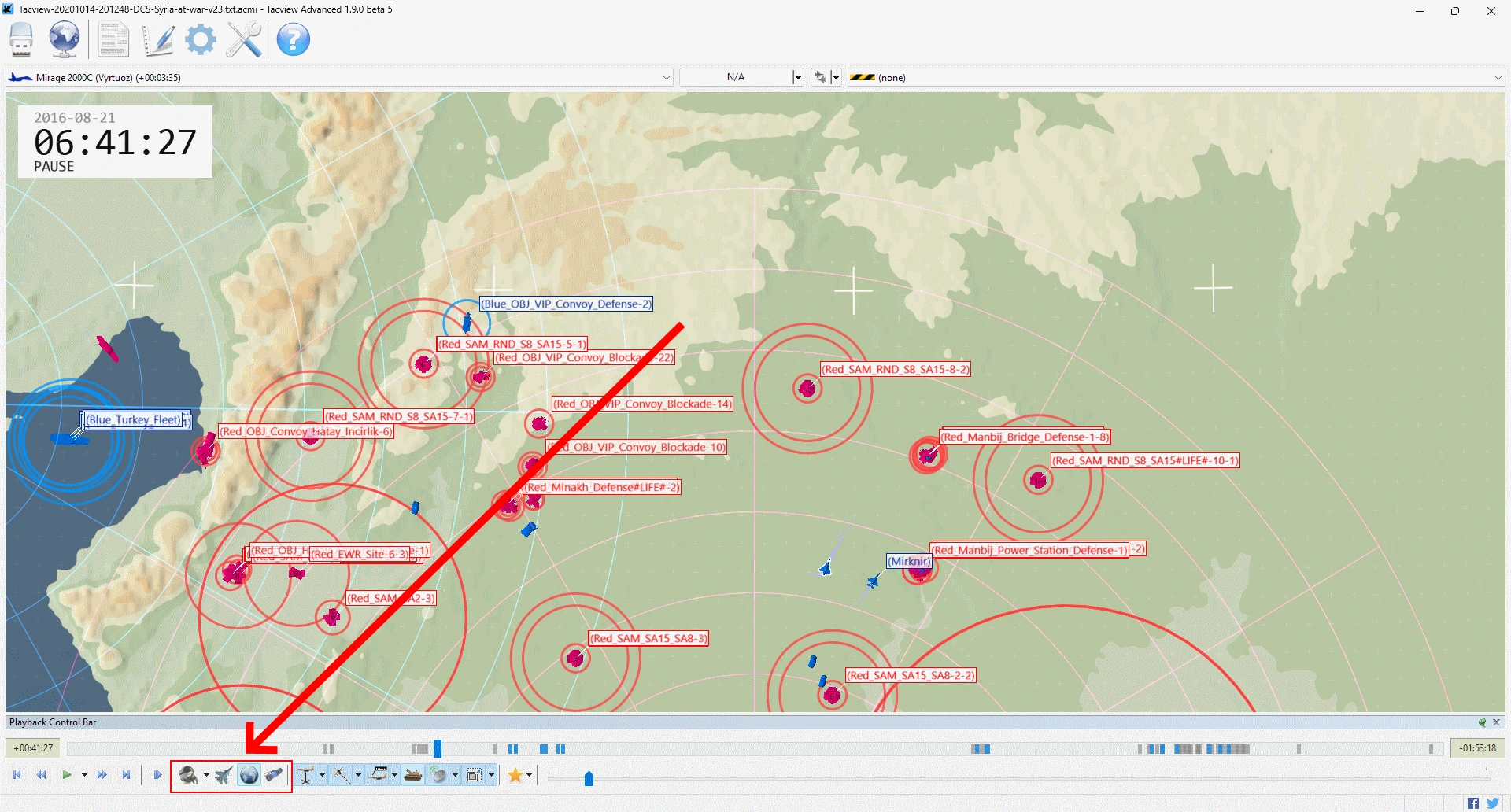This screenshot has width=1511, height=812.
Task: Start playback with the green play button
Action: 67,775
